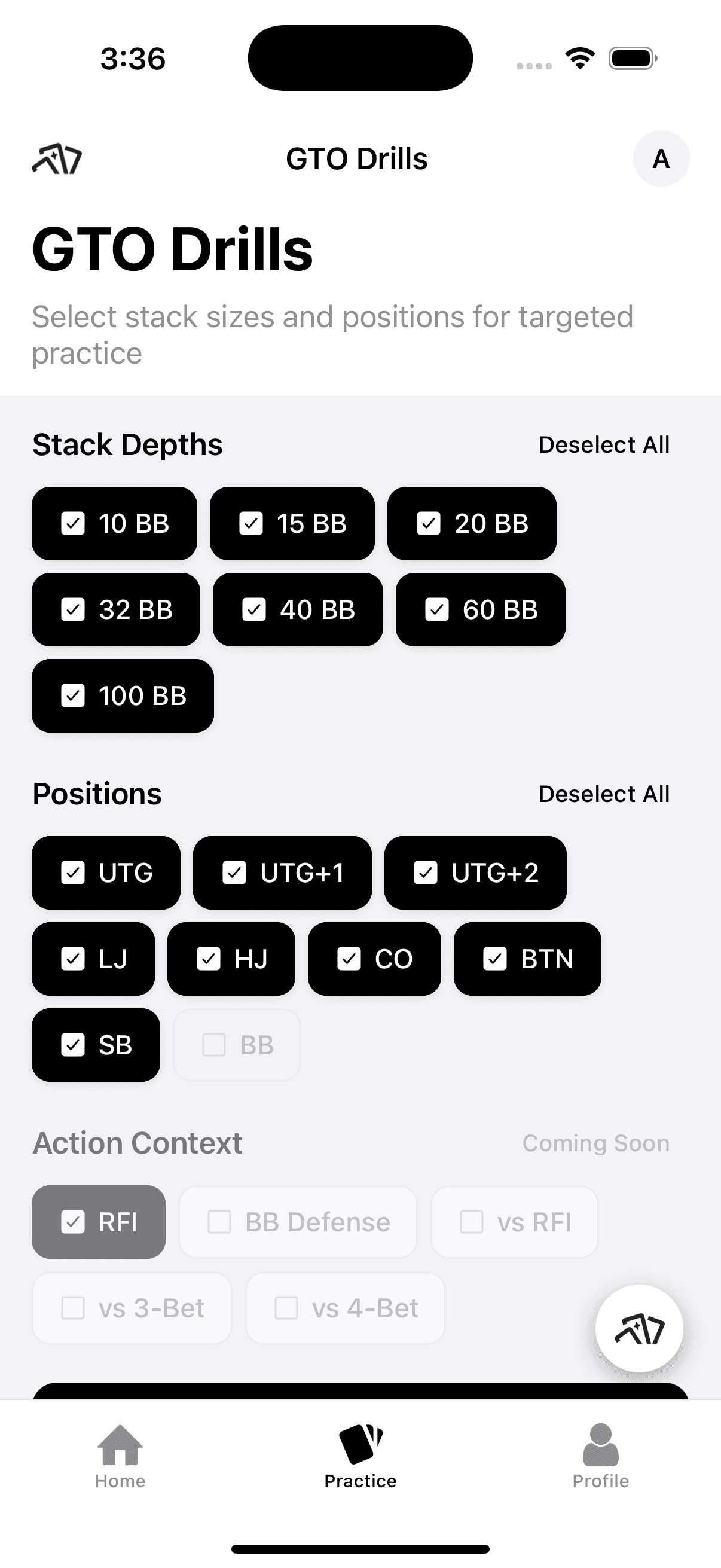Open the Profile tab
The height and width of the screenshot is (1568, 721).
click(600, 1456)
